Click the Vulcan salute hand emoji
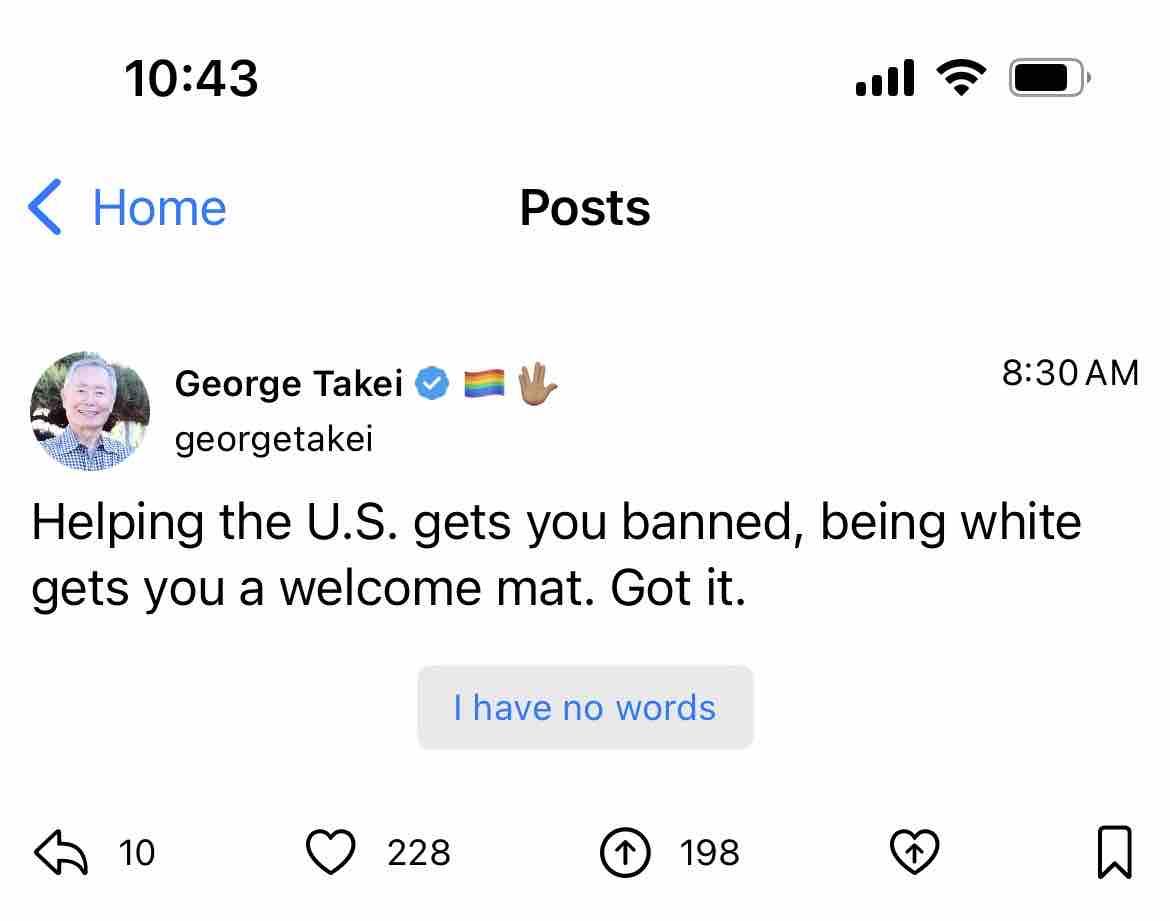1170x921 pixels. tap(537, 383)
